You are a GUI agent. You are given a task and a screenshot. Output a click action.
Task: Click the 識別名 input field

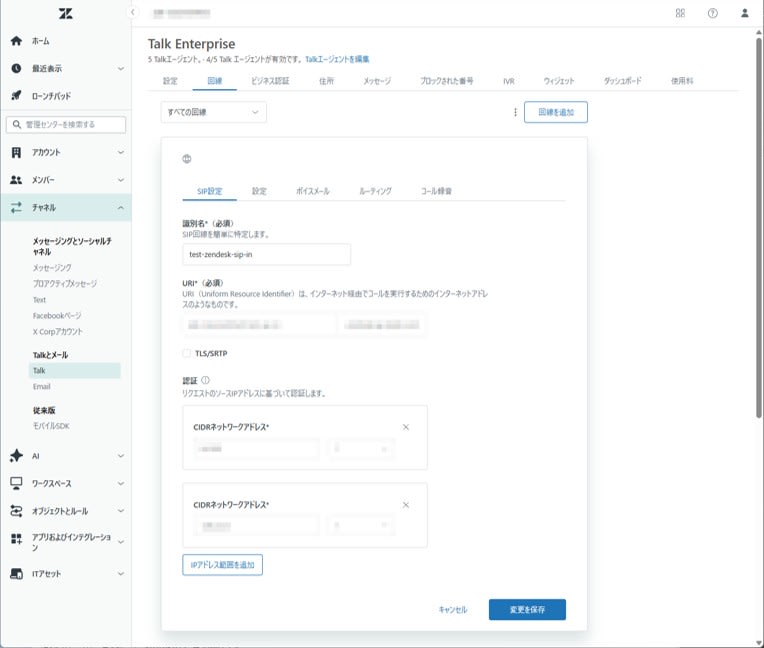(x=267, y=254)
